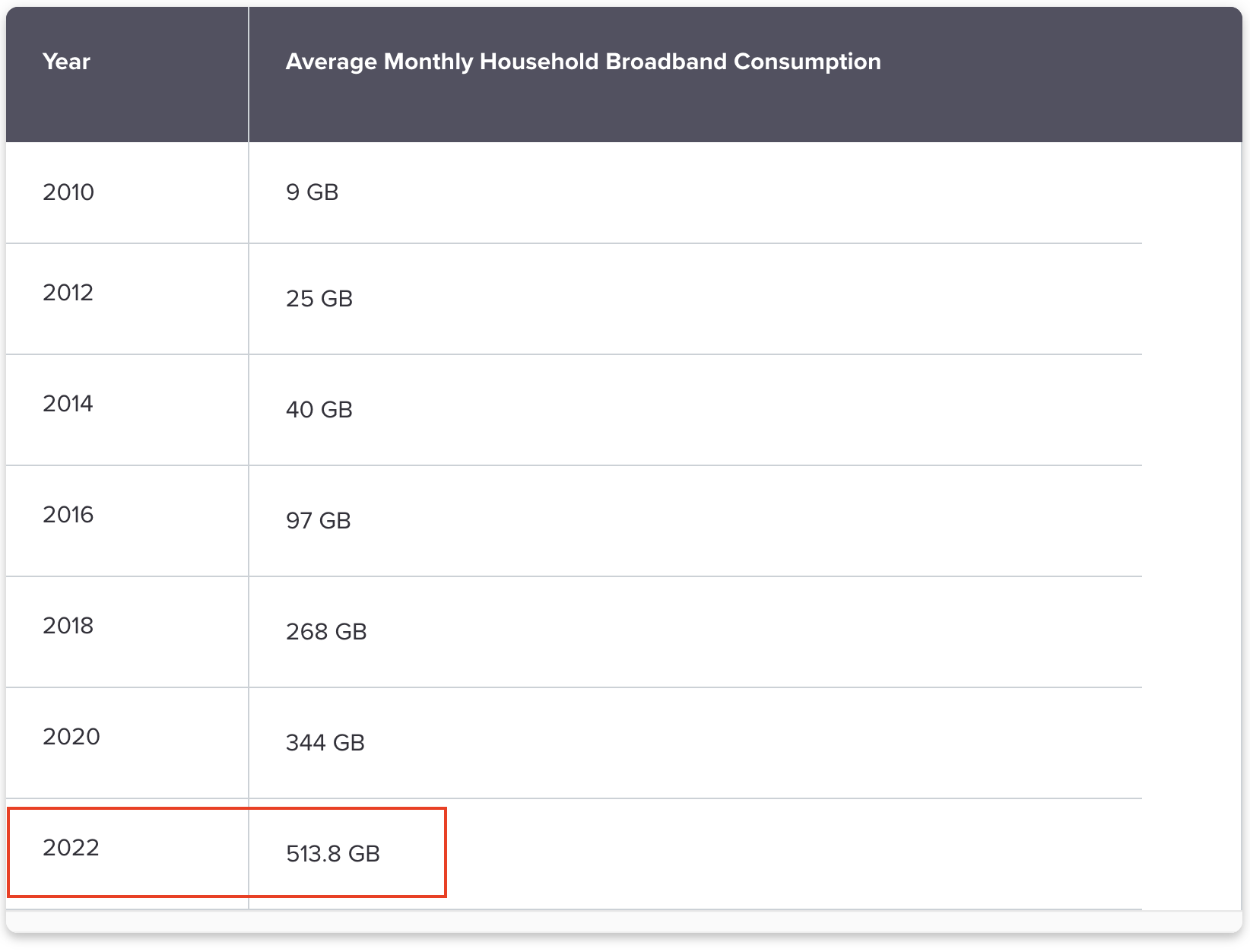Select the 513.8 GB consumption value

tap(333, 854)
